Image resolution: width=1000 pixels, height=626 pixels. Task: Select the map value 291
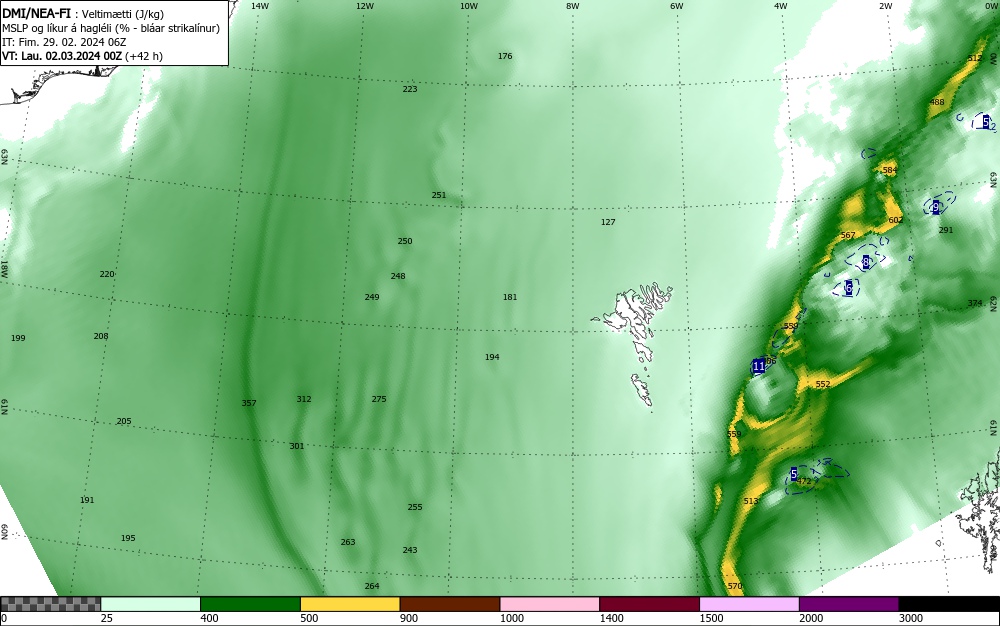point(946,230)
